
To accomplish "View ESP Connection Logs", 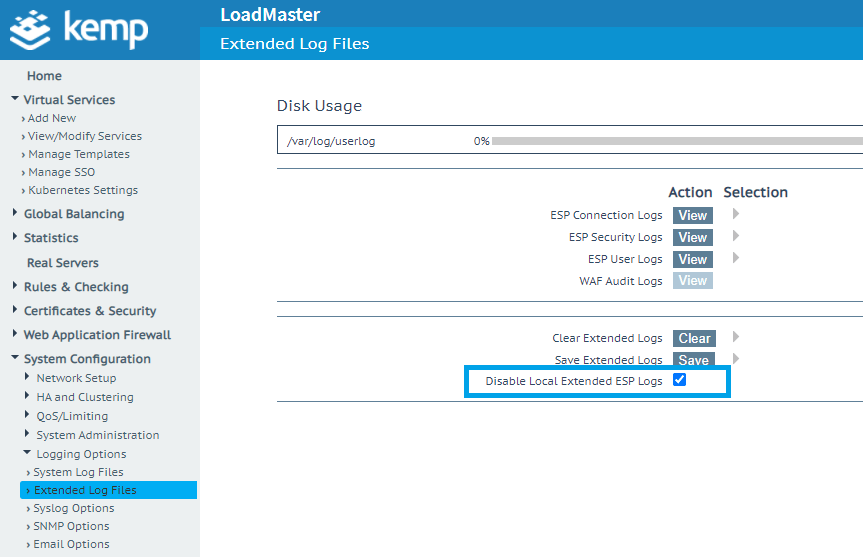I will point(692,215).
